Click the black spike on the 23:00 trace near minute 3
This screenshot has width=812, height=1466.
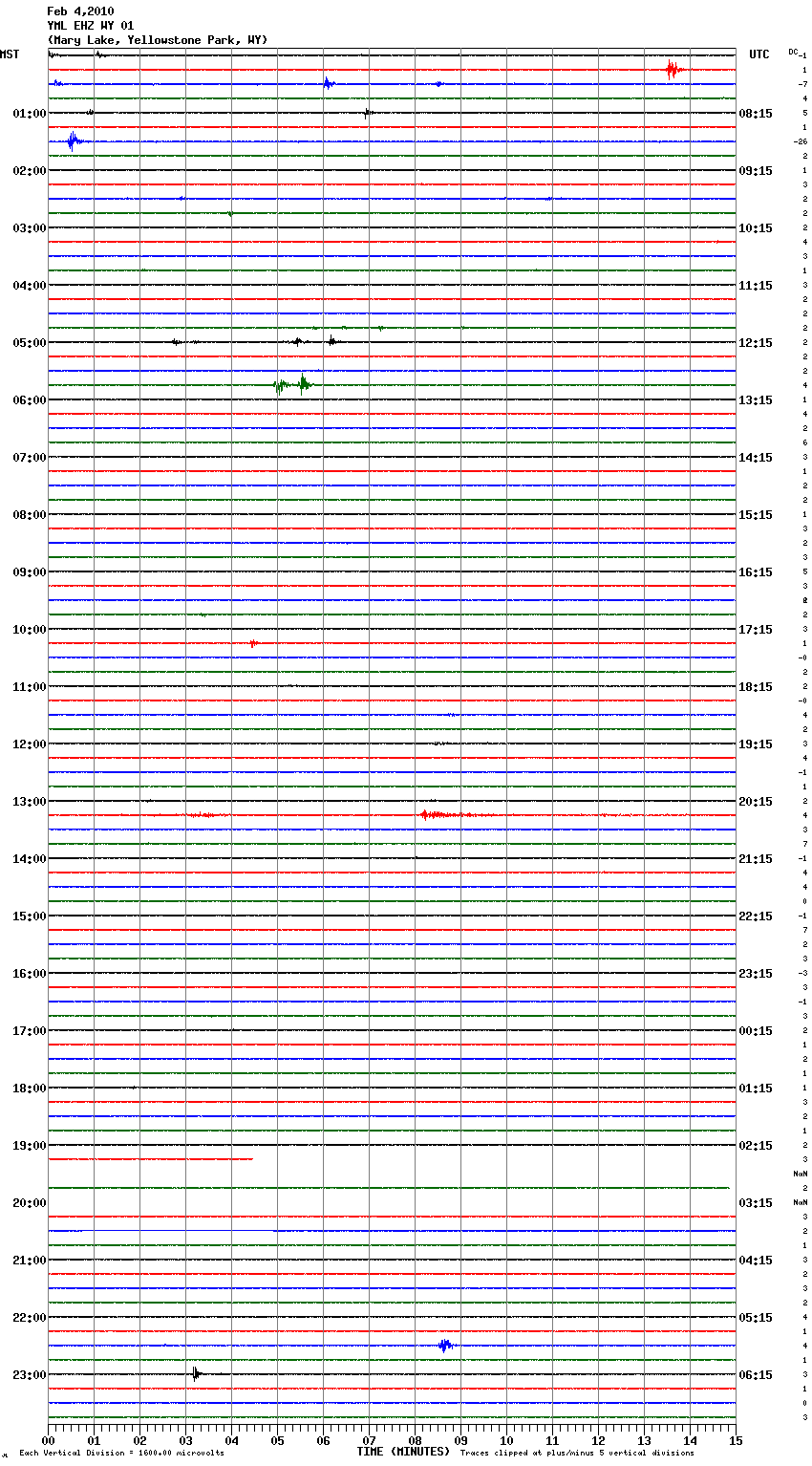(196, 1374)
